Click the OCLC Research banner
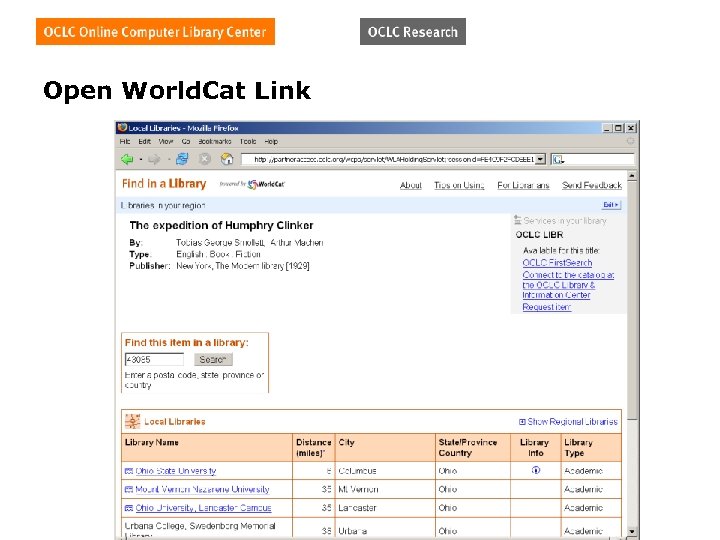 pyautogui.click(x=413, y=32)
